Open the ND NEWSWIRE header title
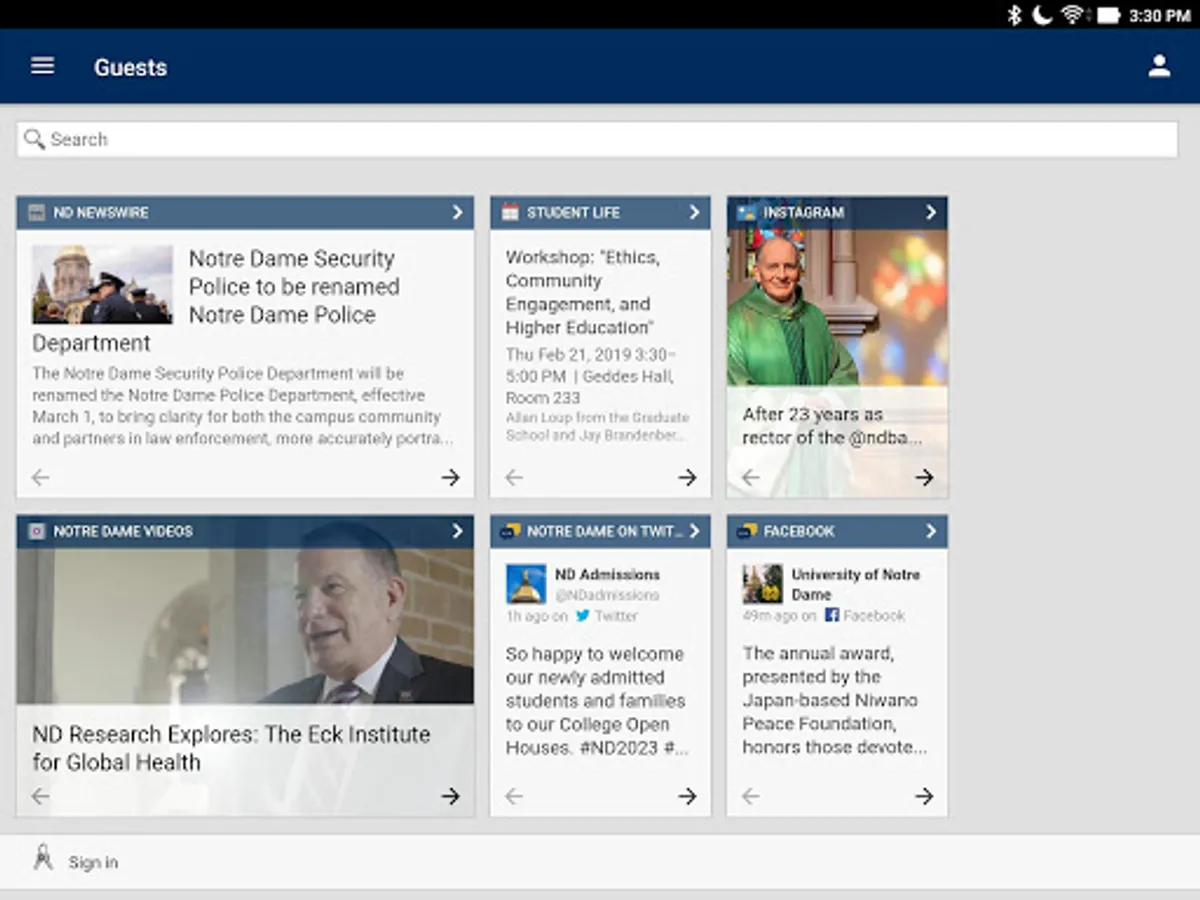The image size is (1200, 900). 101,212
